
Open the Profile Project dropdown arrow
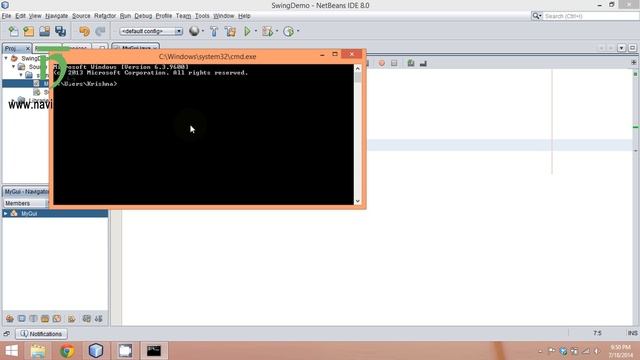pyautogui.click(x=298, y=31)
